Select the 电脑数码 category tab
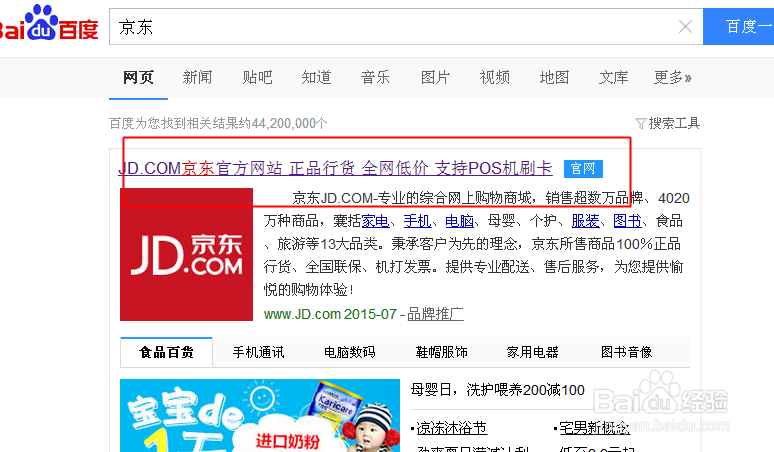This screenshot has height=452, width=774. click(350, 352)
